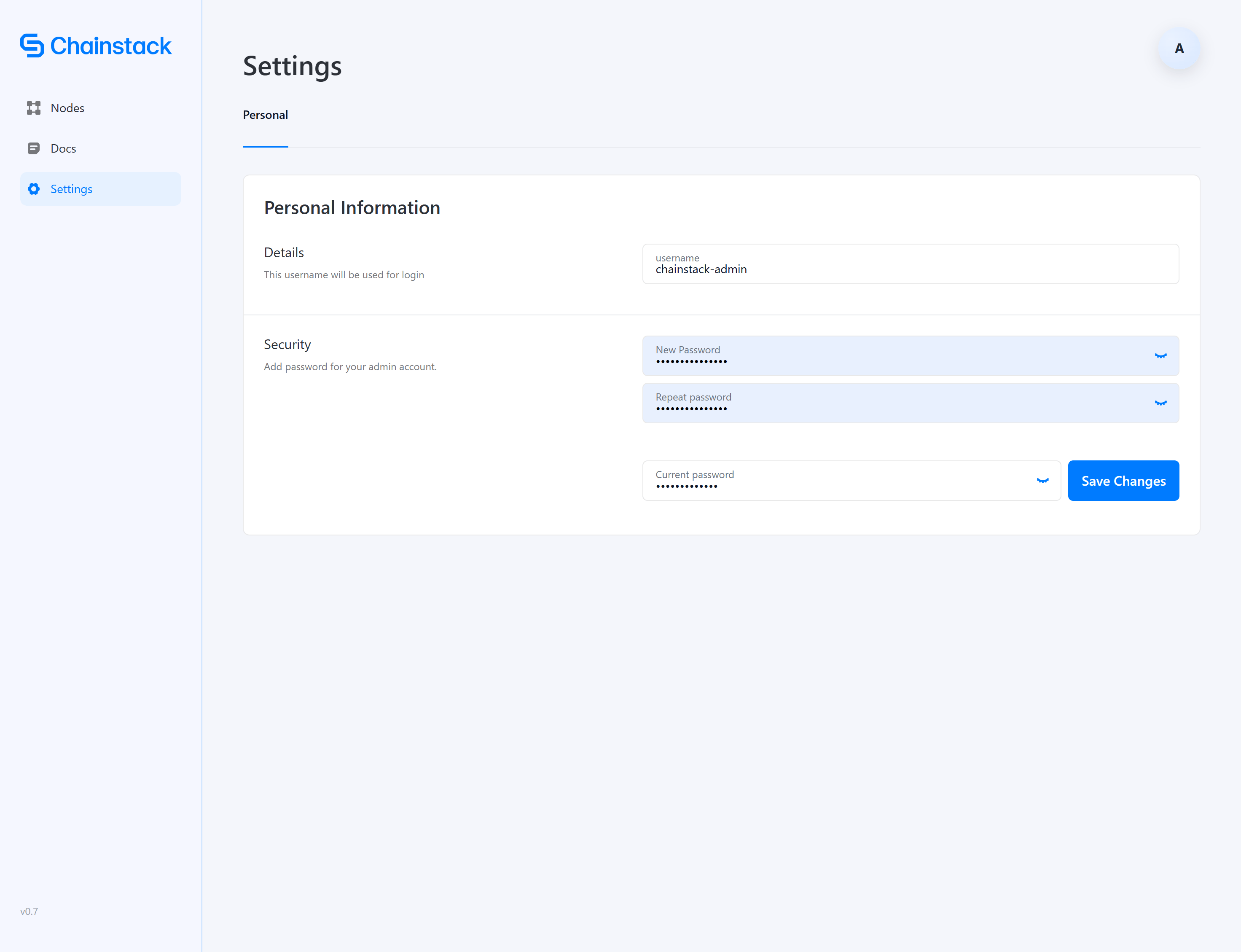Click the Security section heading

coord(287,344)
